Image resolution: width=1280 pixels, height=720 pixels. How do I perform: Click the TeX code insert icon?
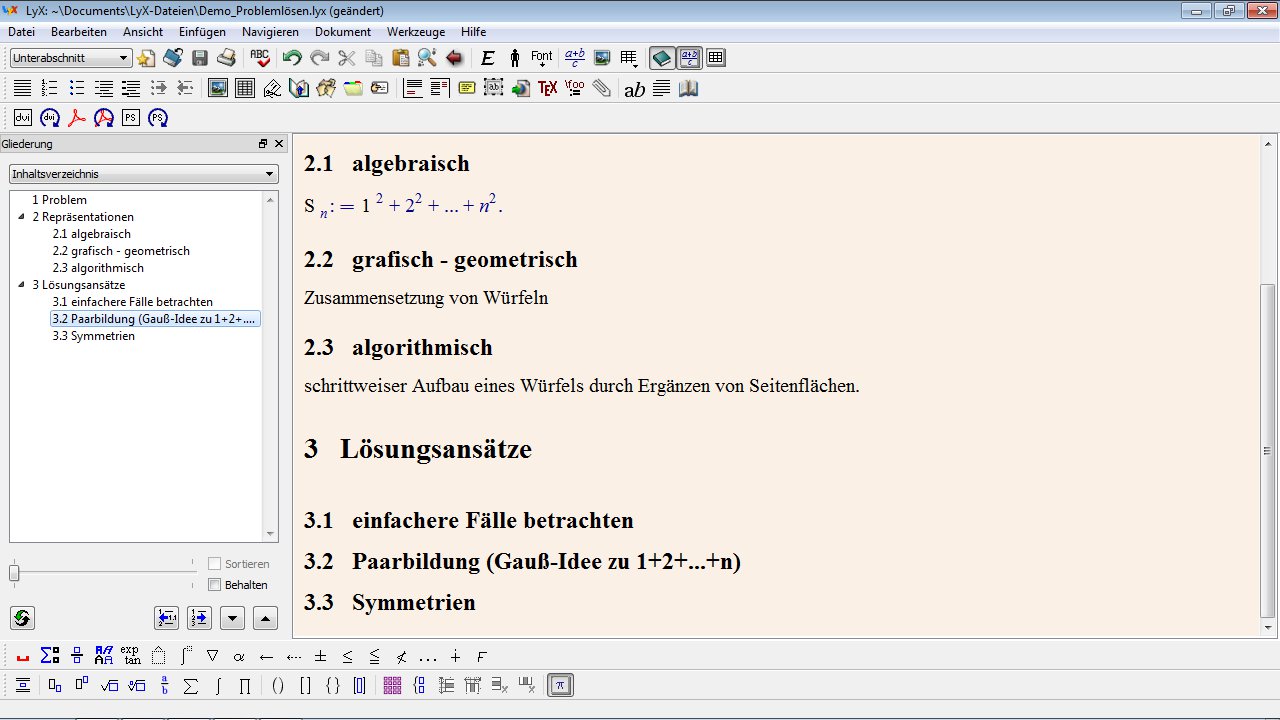(x=547, y=88)
